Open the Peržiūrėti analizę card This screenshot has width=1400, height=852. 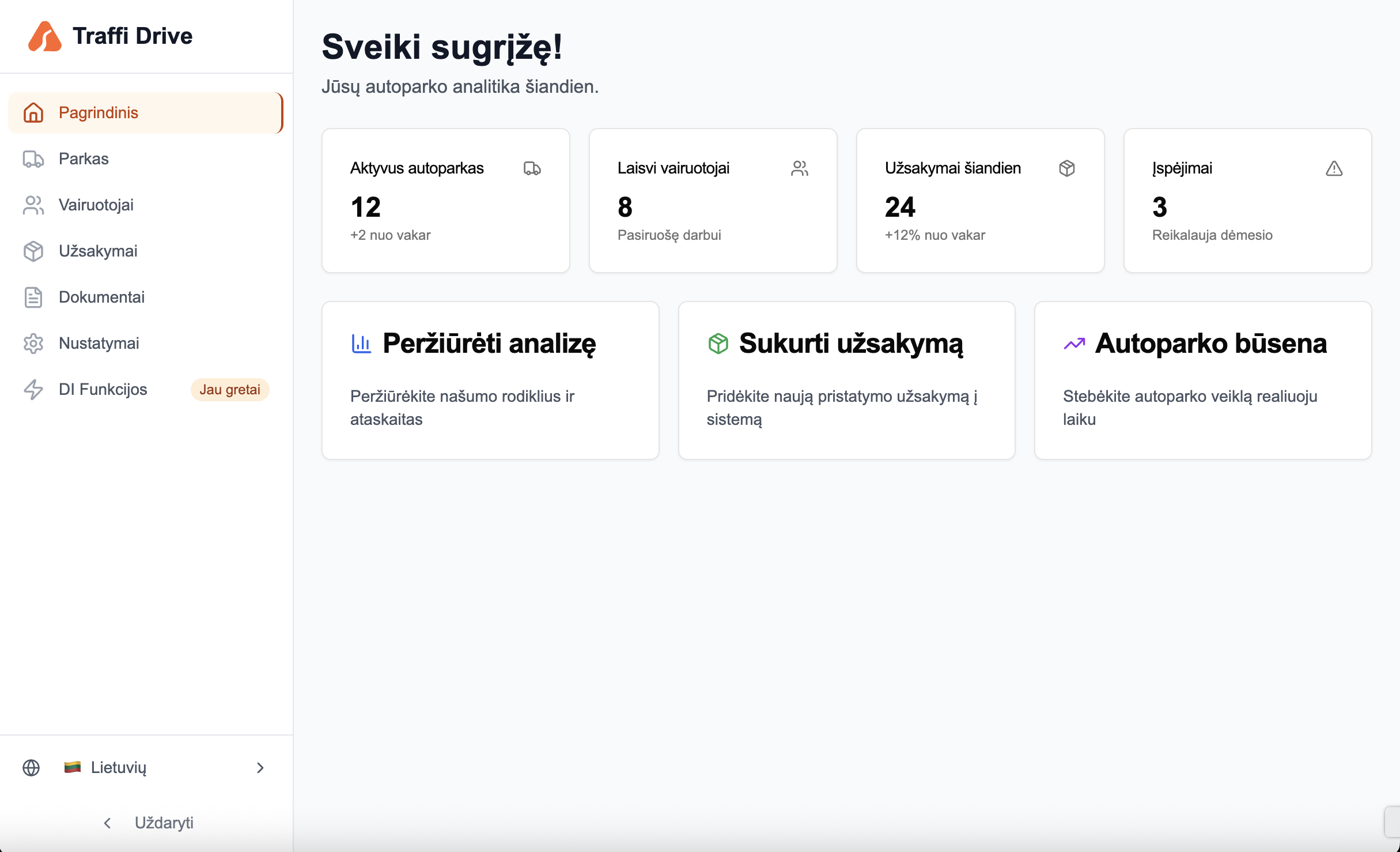pos(490,380)
